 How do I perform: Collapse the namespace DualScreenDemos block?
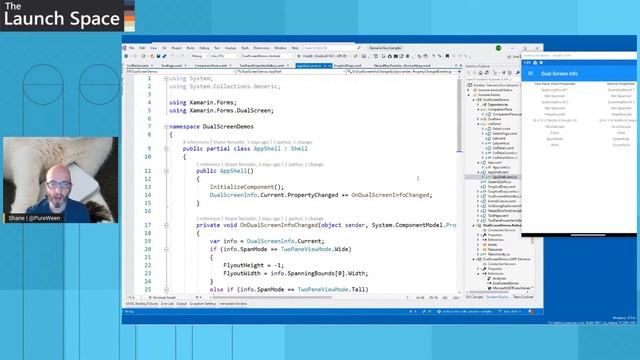pos(166,127)
